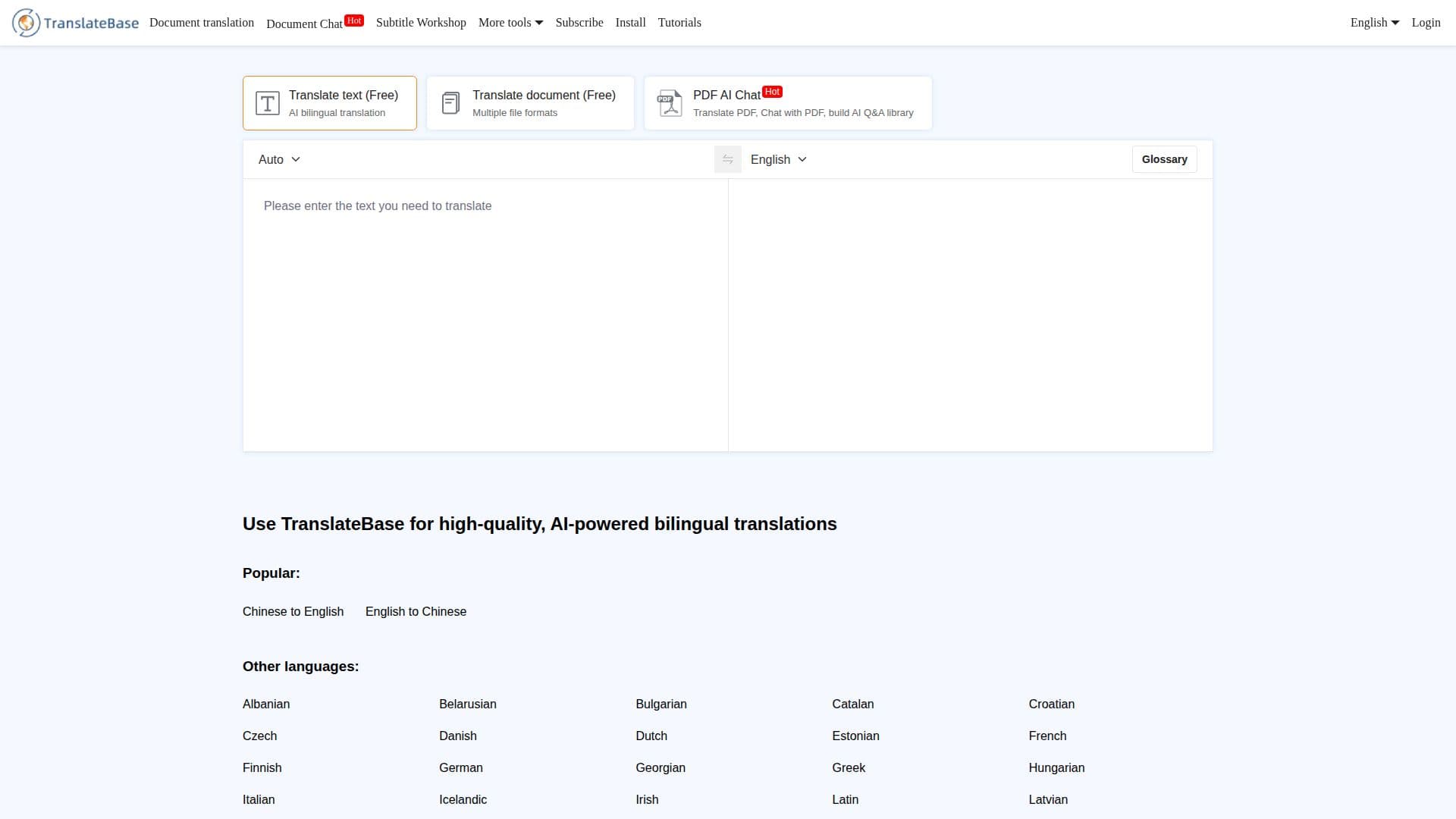Open Tutorials from the navbar

pyautogui.click(x=679, y=23)
